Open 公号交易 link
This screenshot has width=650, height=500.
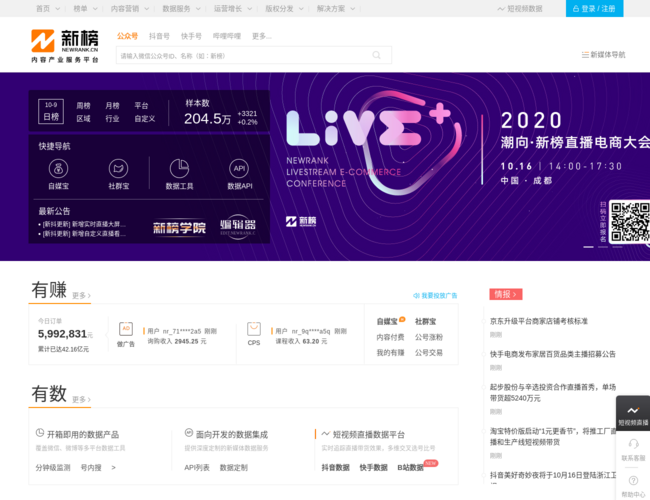click(429, 353)
